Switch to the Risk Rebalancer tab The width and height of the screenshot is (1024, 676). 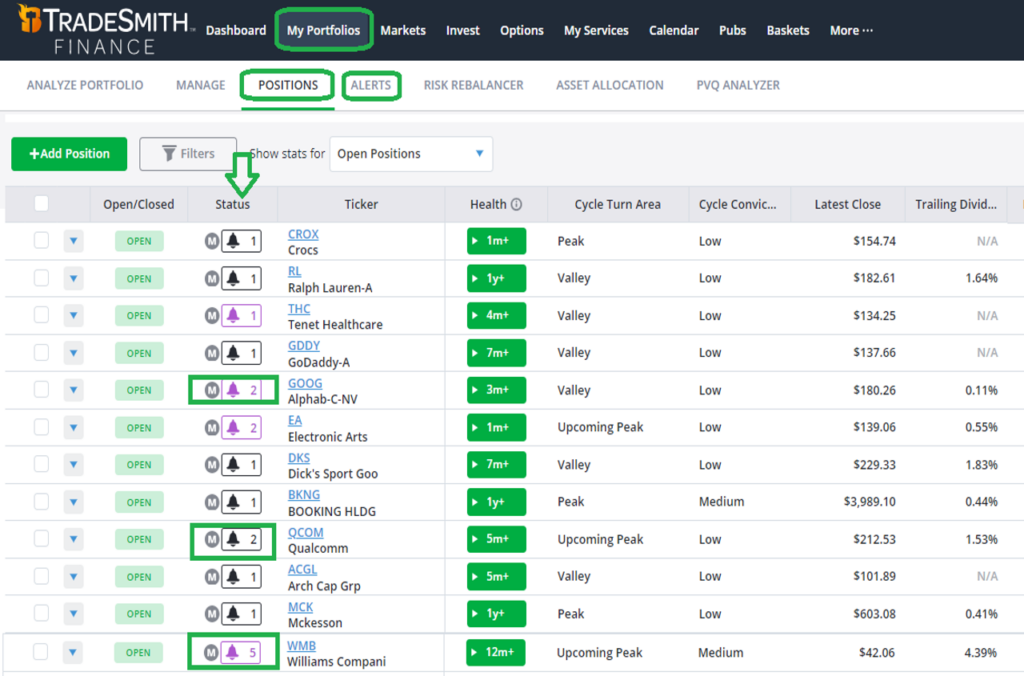tap(473, 85)
